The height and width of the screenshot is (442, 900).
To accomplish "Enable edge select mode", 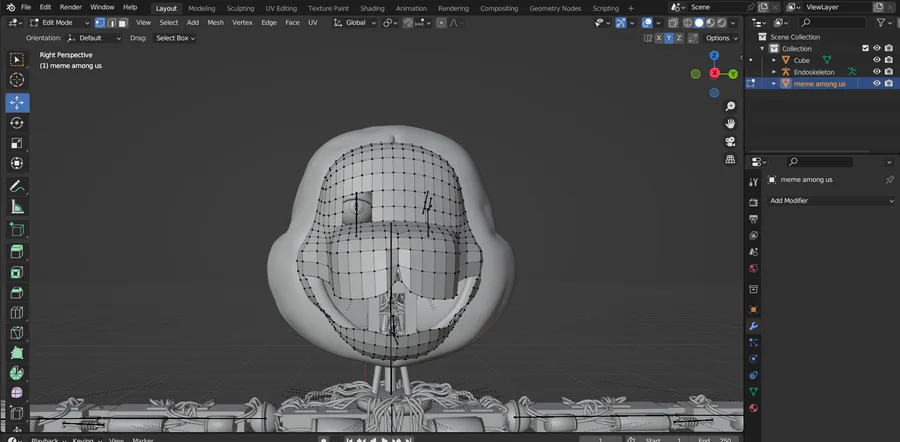I will [111, 23].
